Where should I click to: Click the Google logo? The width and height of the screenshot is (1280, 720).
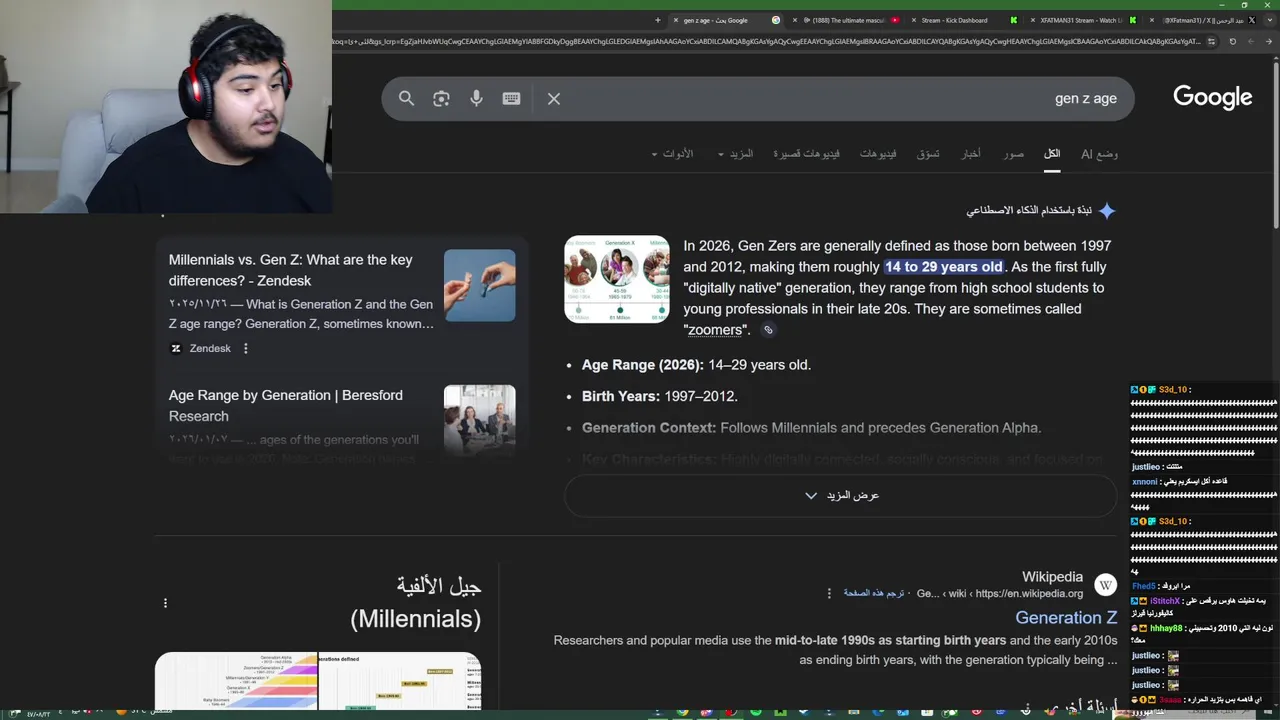(x=1212, y=98)
